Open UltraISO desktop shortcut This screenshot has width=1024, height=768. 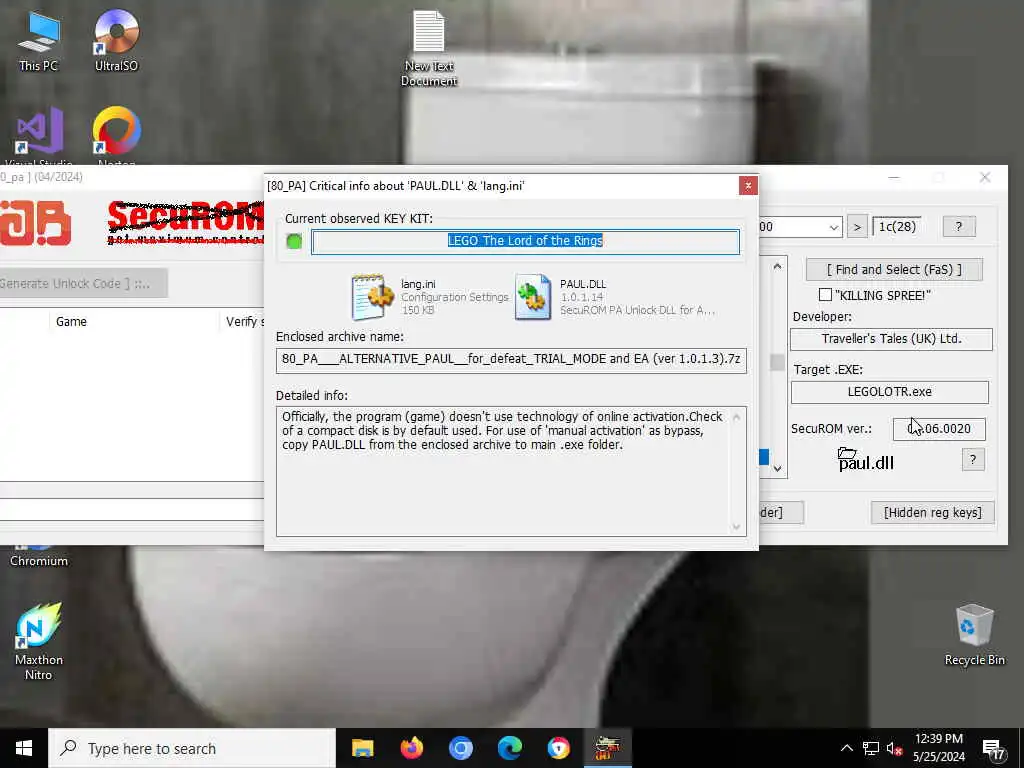(116, 40)
